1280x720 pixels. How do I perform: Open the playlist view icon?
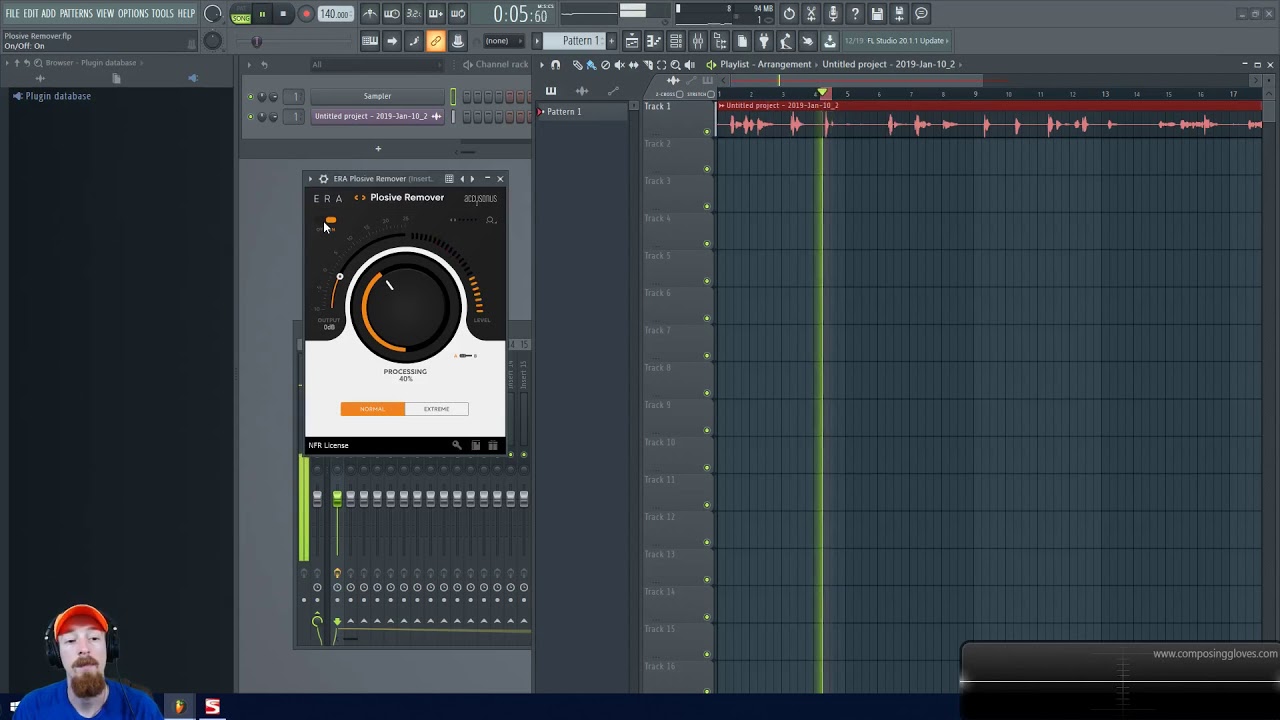tap(632, 41)
